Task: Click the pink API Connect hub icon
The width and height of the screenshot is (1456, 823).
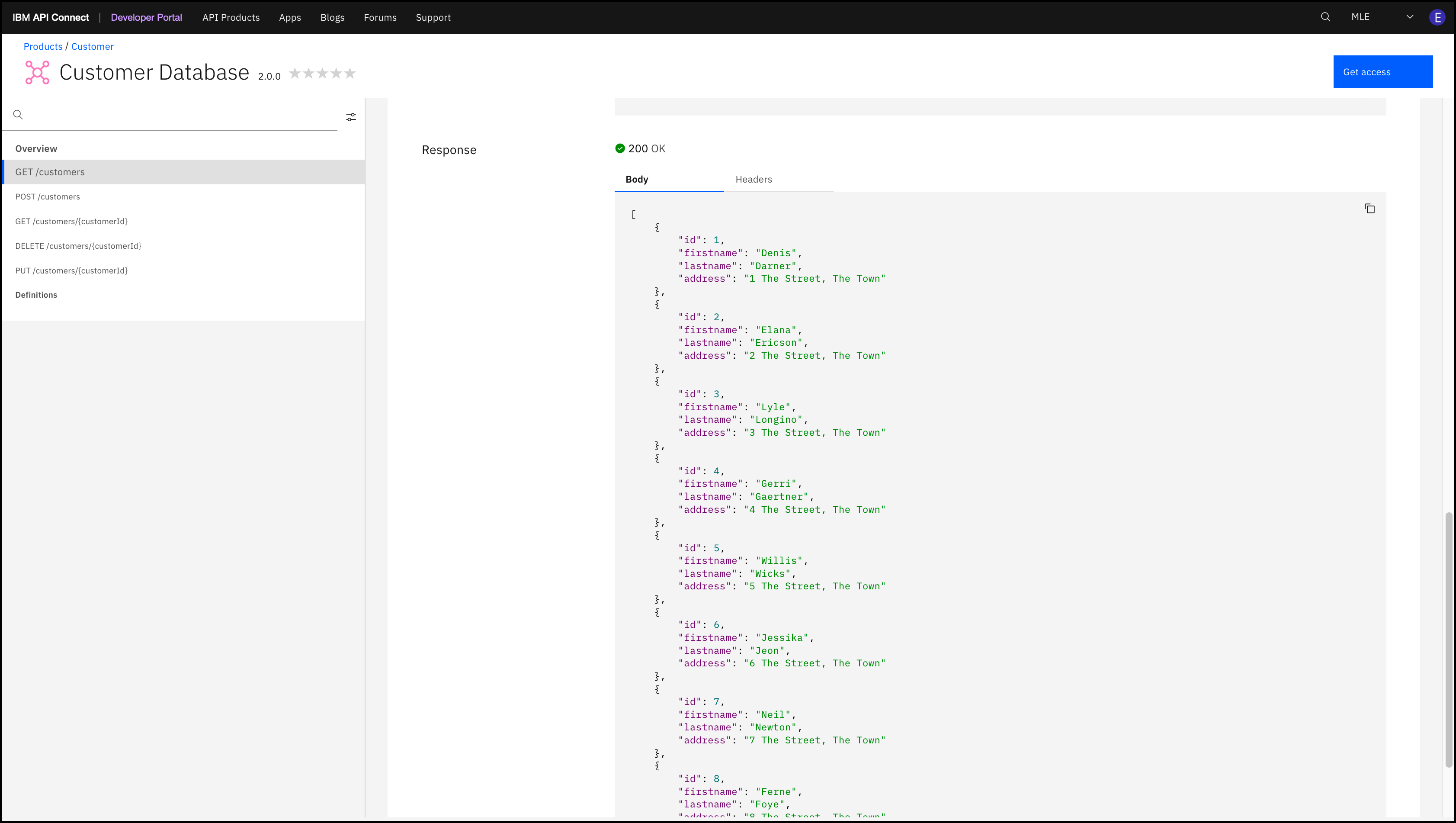Action: [x=37, y=71]
